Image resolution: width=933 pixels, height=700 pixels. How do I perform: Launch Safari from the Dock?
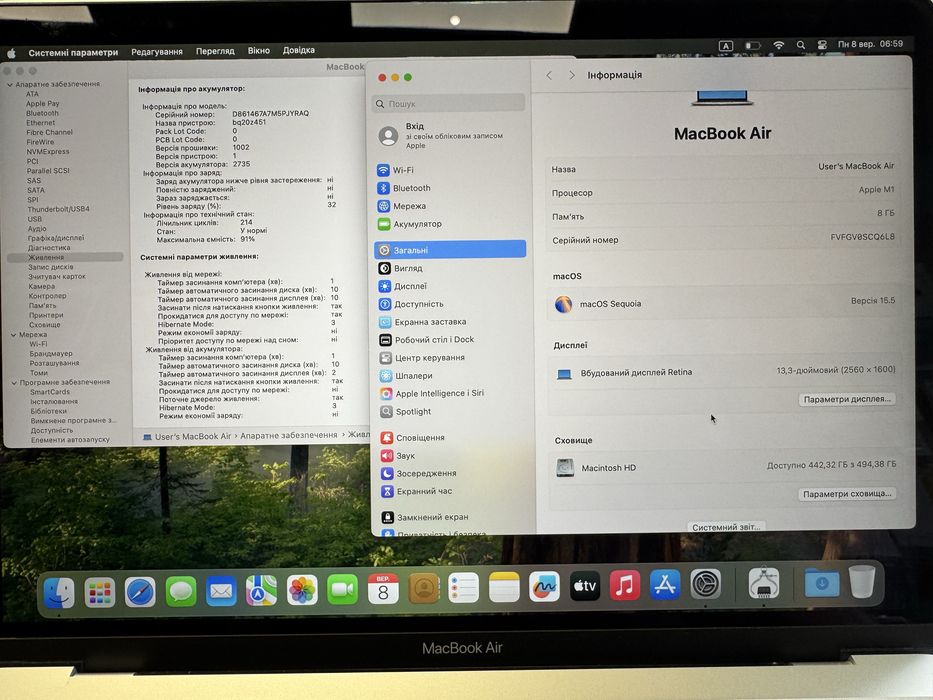point(140,592)
